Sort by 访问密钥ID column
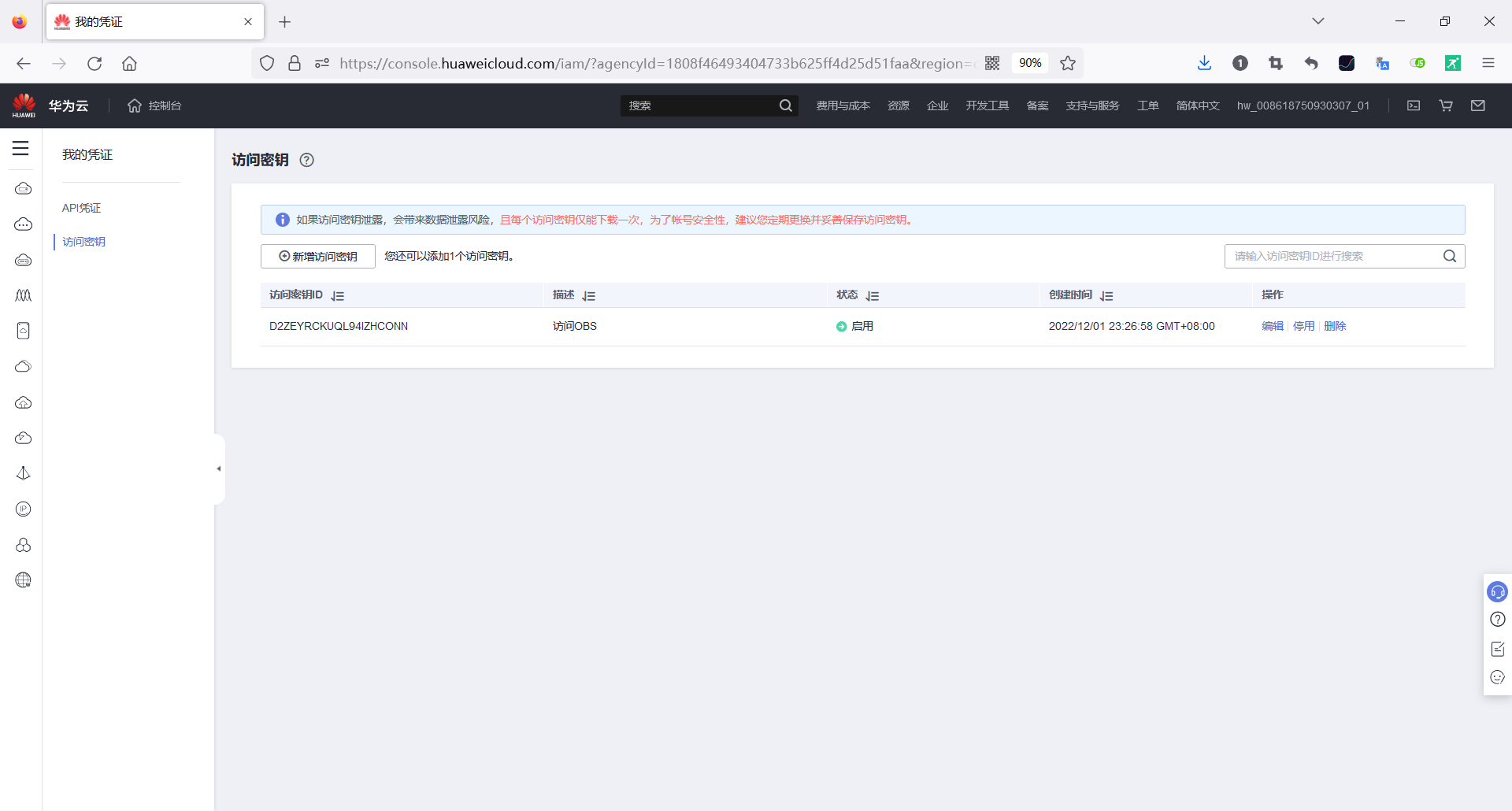 coord(338,296)
